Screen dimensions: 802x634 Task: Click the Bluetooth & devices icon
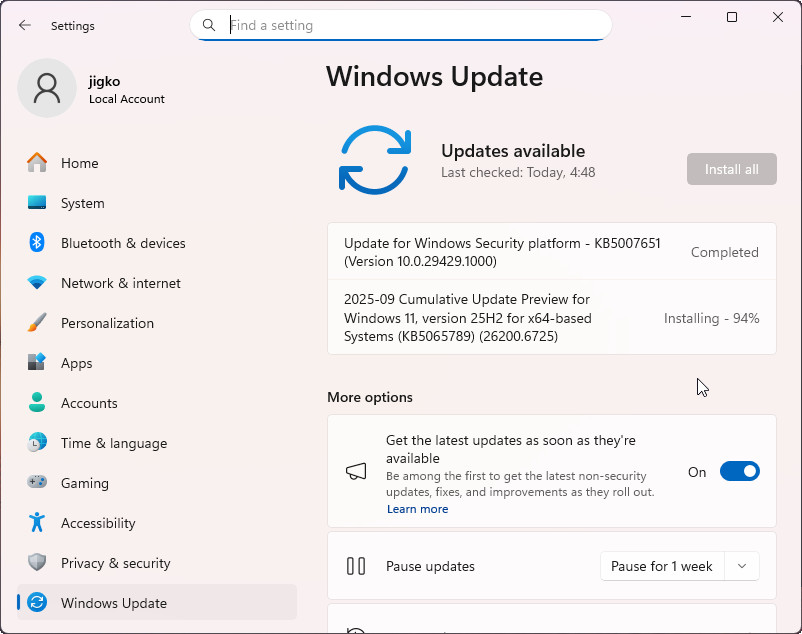(36, 243)
